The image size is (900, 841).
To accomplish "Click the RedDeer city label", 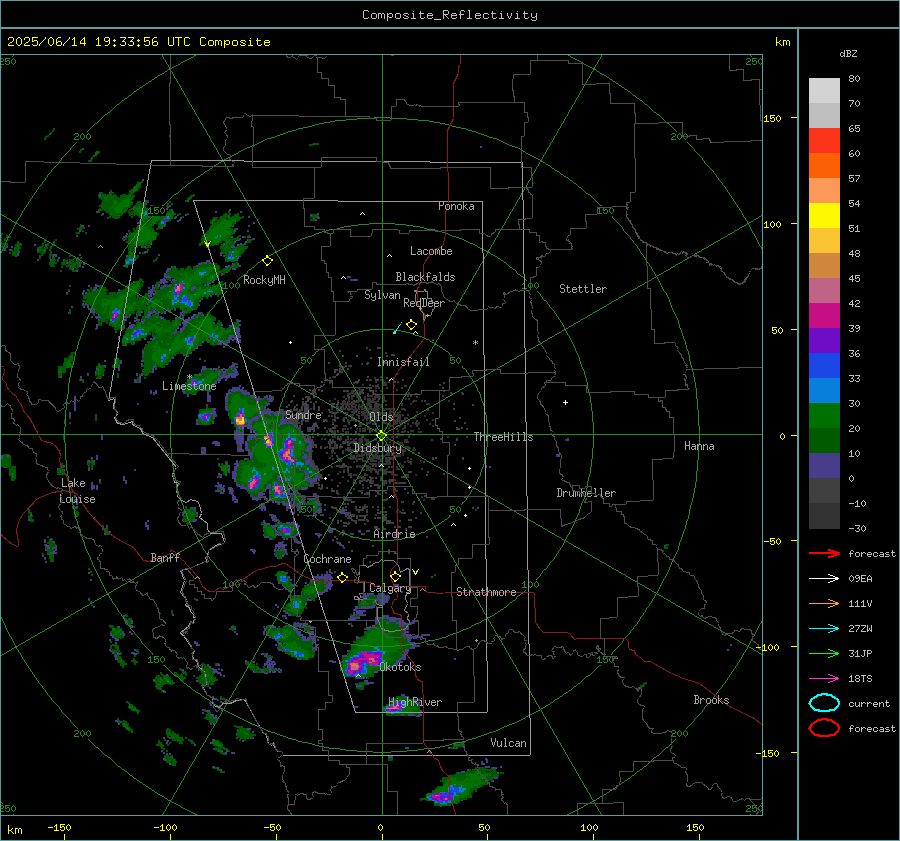I will (424, 303).
